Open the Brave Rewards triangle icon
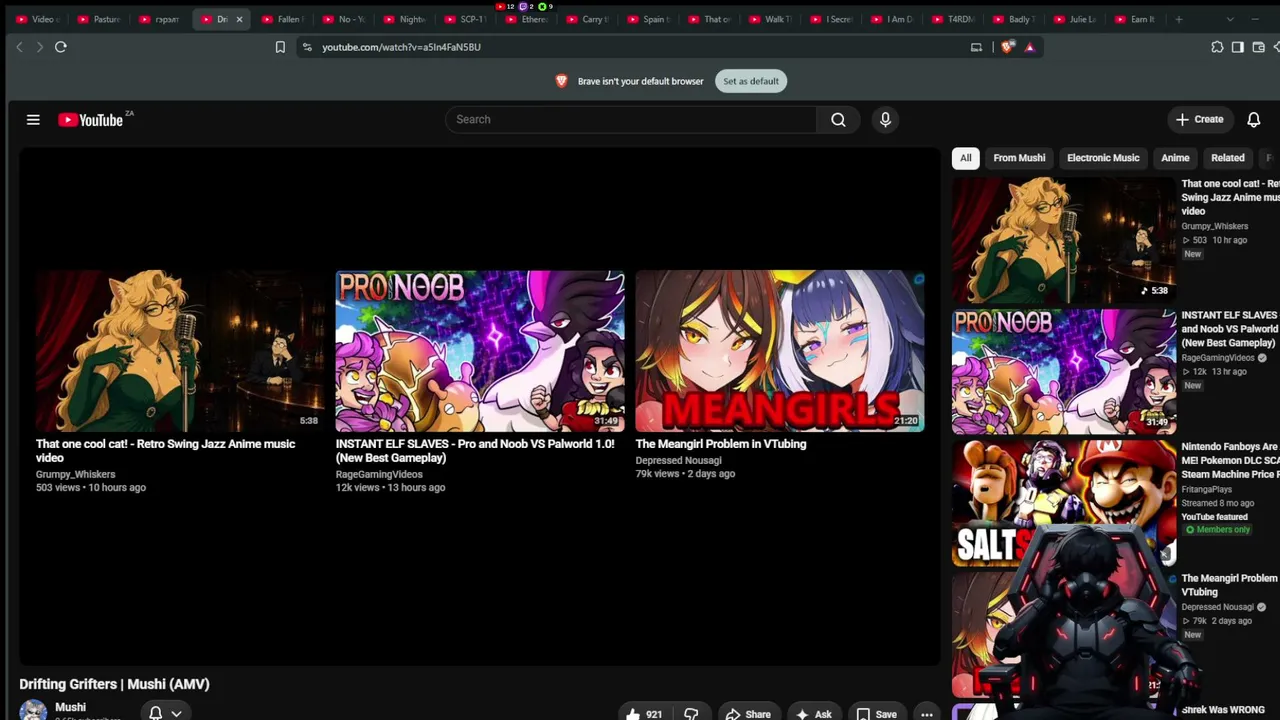Image resolution: width=1280 pixels, height=720 pixels. point(1029,47)
